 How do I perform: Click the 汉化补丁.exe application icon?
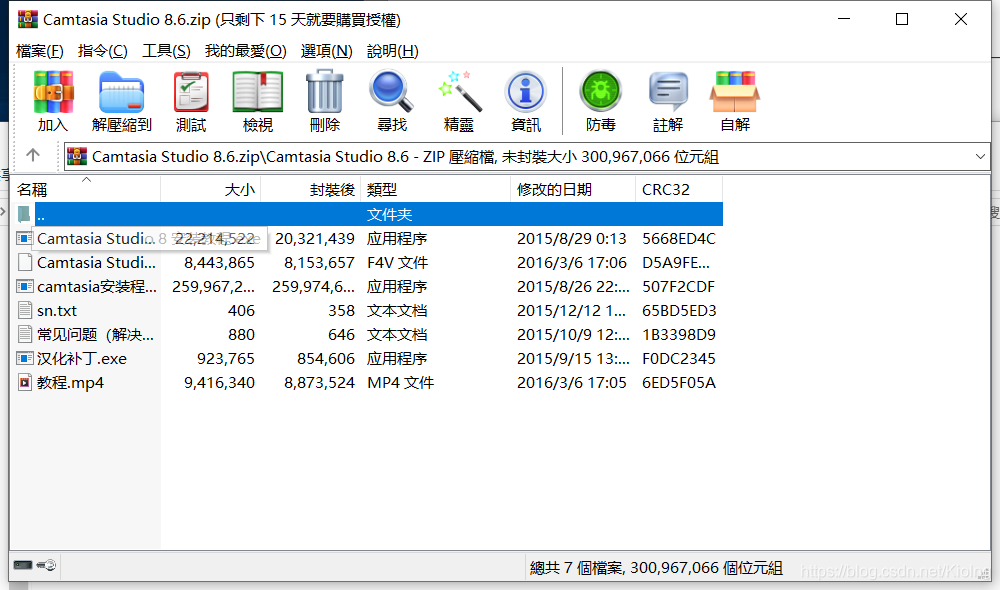click(24, 358)
